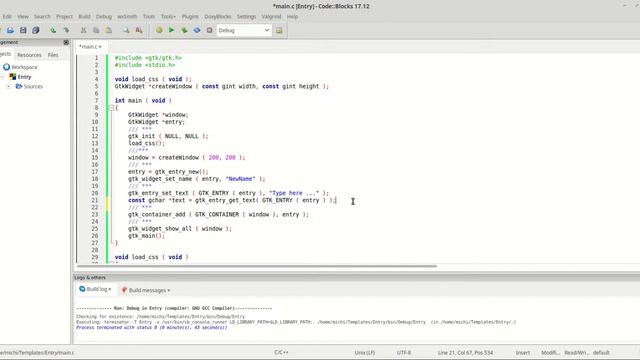Open the Edit menu
This screenshot has height=360, width=640.
7,16
